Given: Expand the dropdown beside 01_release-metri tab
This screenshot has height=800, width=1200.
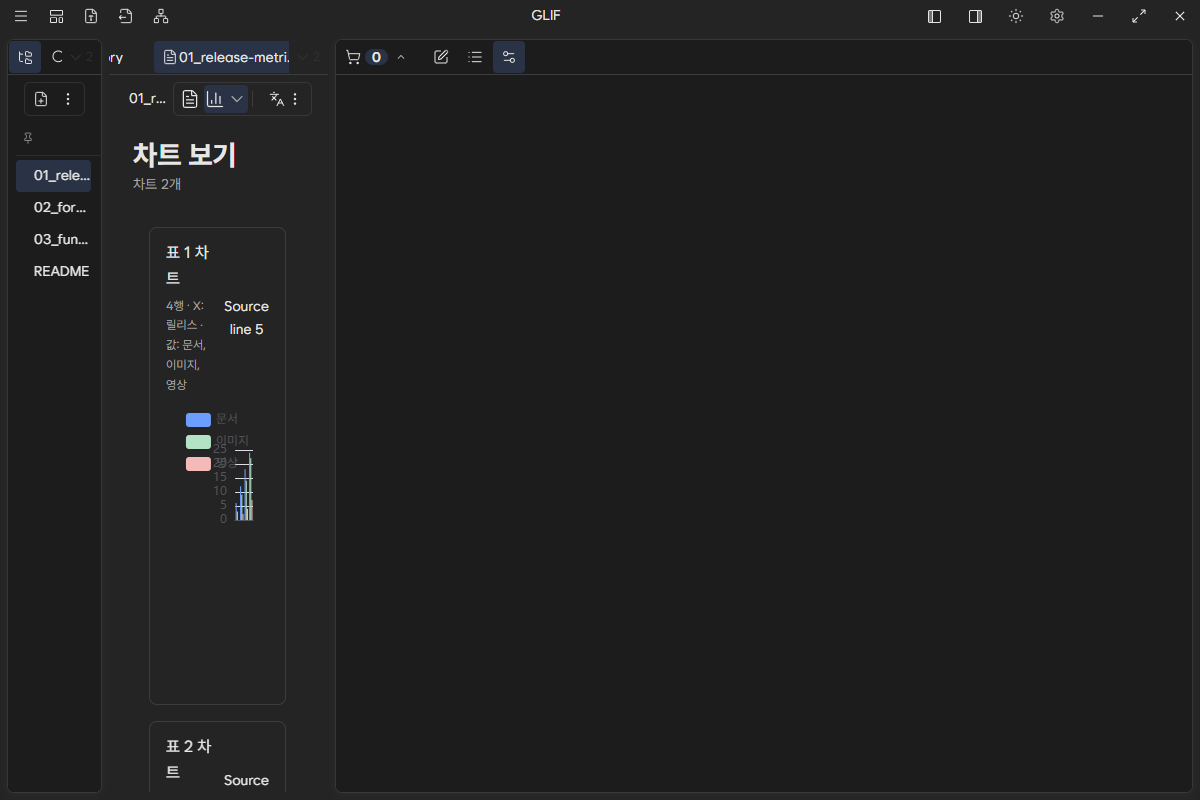Looking at the screenshot, I should click(x=303, y=57).
